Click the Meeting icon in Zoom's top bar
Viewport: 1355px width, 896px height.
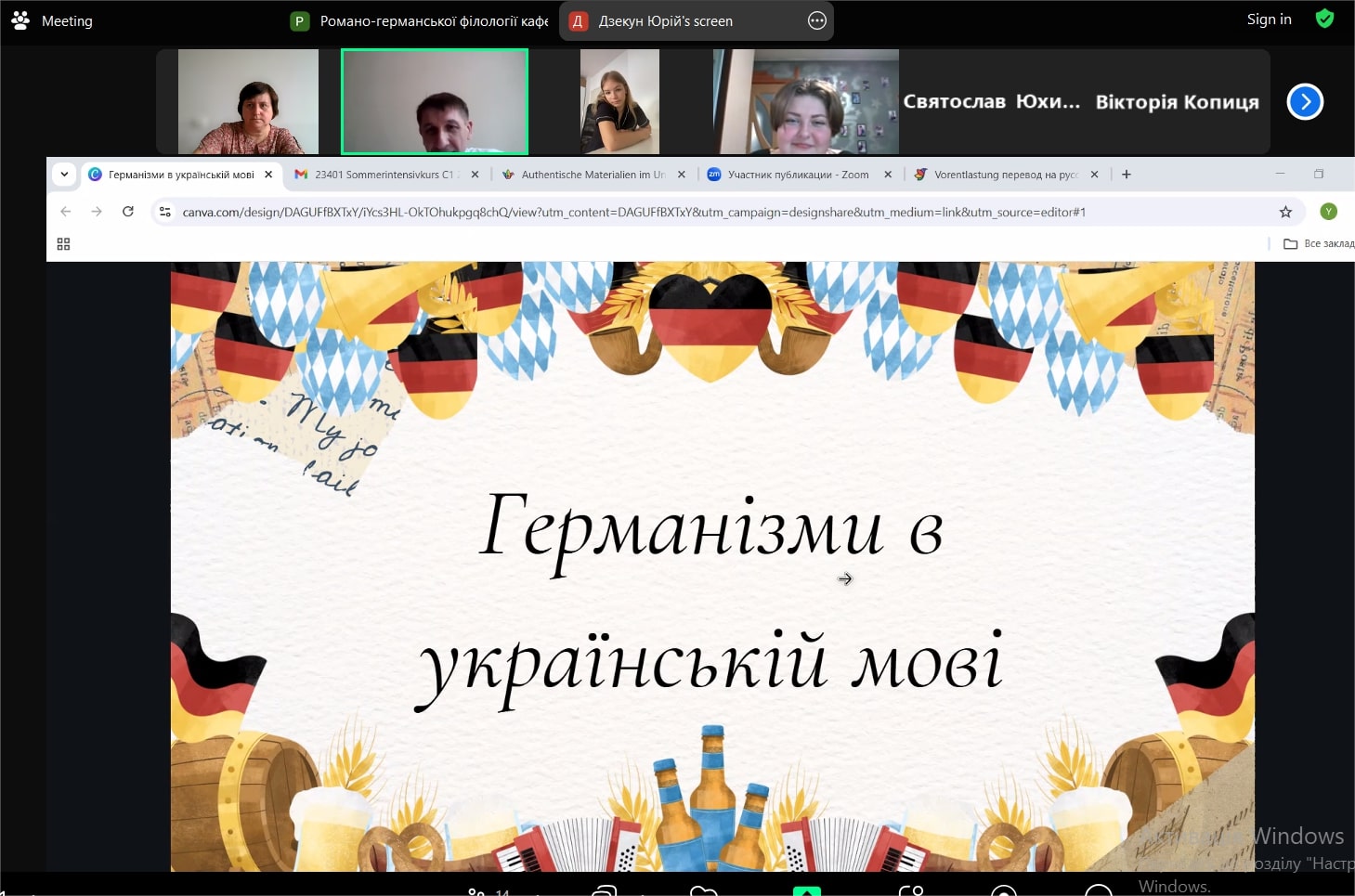pos(20,20)
